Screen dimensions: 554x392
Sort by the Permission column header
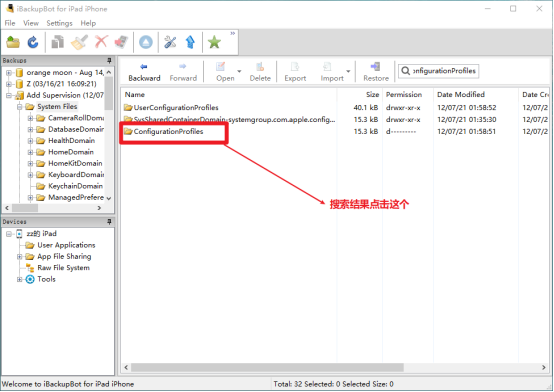(408, 95)
